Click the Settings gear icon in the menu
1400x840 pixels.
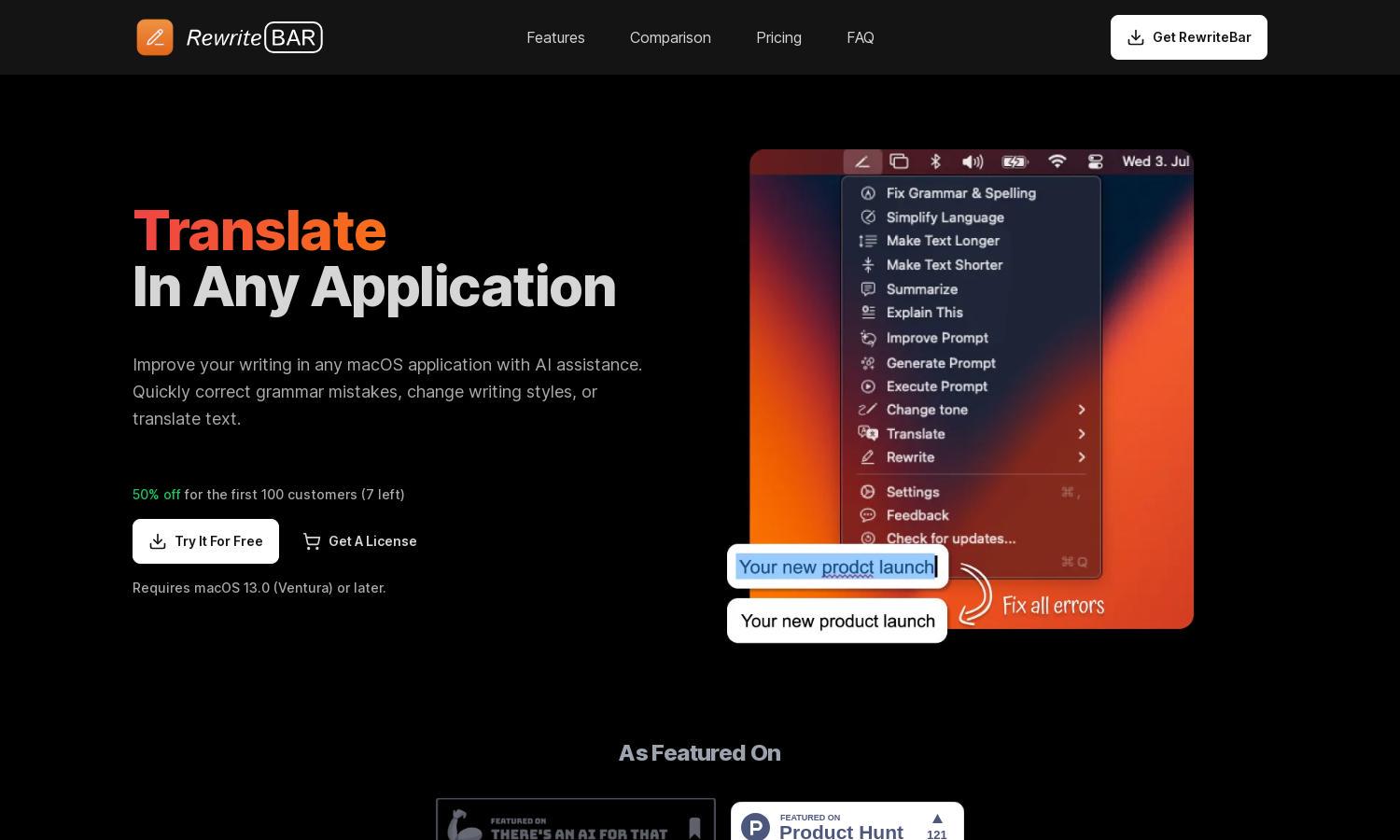(868, 492)
